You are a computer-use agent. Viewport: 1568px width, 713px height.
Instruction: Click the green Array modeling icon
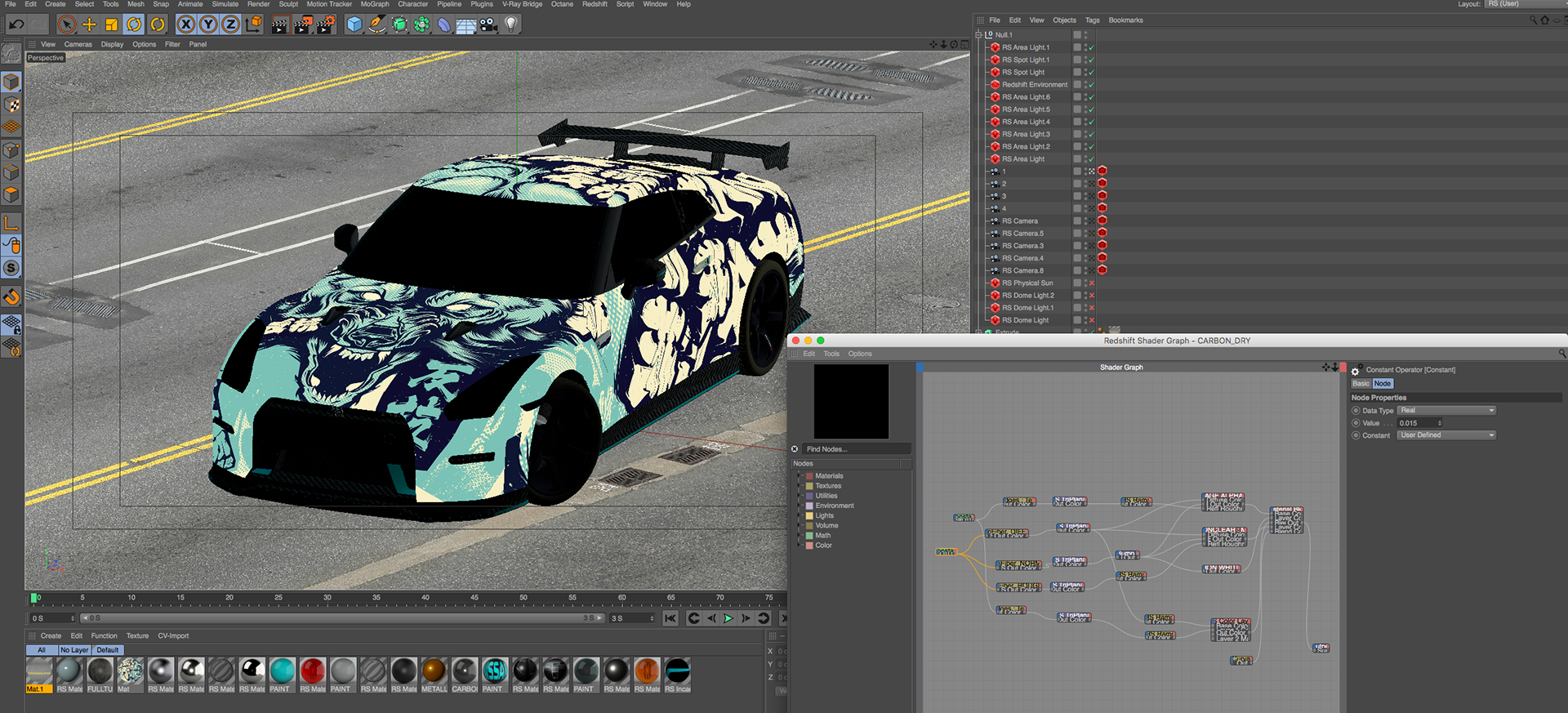(421, 25)
